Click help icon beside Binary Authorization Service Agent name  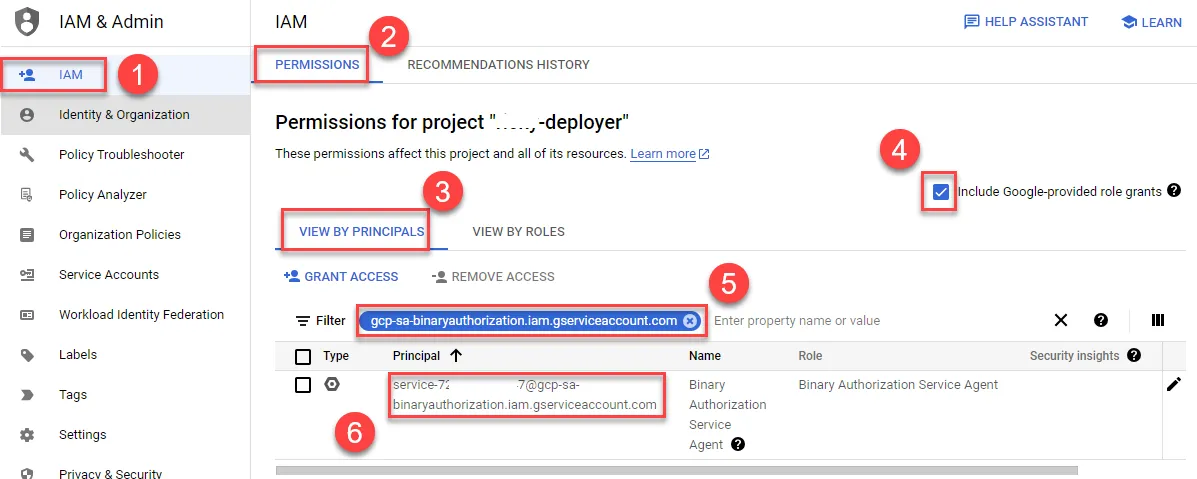pos(737,445)
